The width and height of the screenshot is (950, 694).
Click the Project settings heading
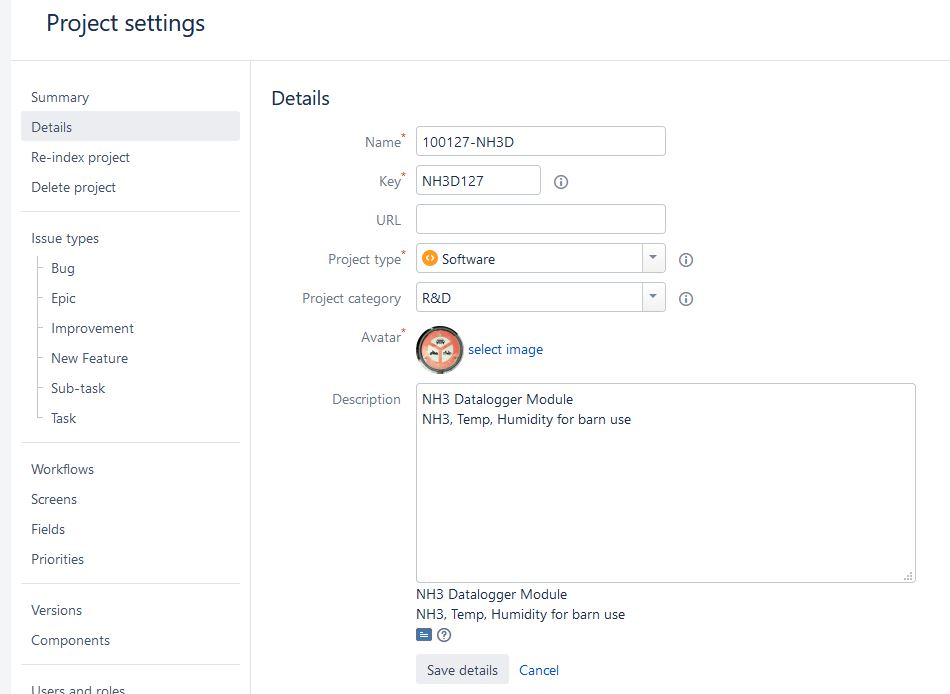click(125, 24)
